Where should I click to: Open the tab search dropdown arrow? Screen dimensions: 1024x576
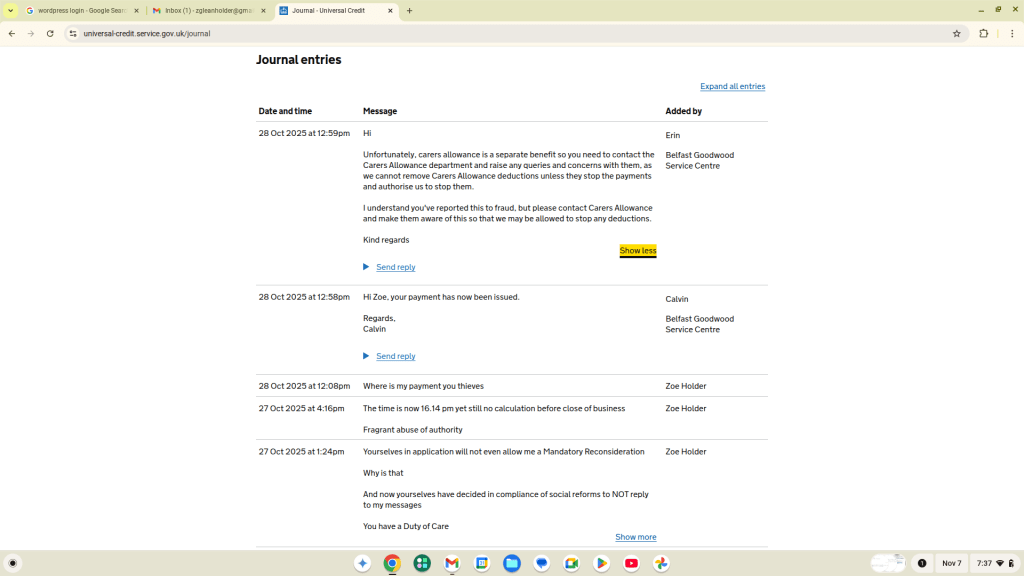(11, 11)
